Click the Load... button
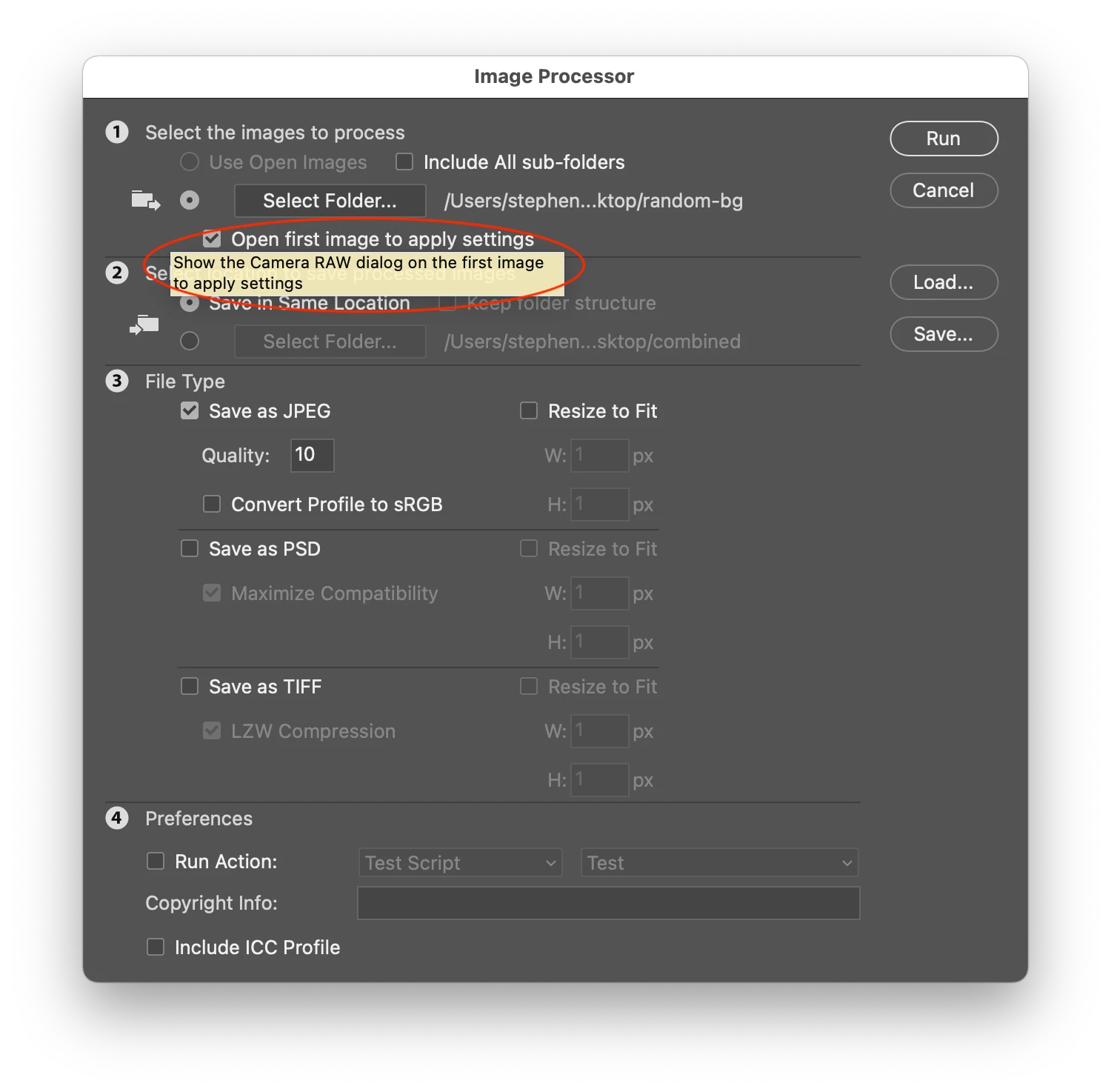This screenshot has width=1111, height=1092. tap(944, 282)
